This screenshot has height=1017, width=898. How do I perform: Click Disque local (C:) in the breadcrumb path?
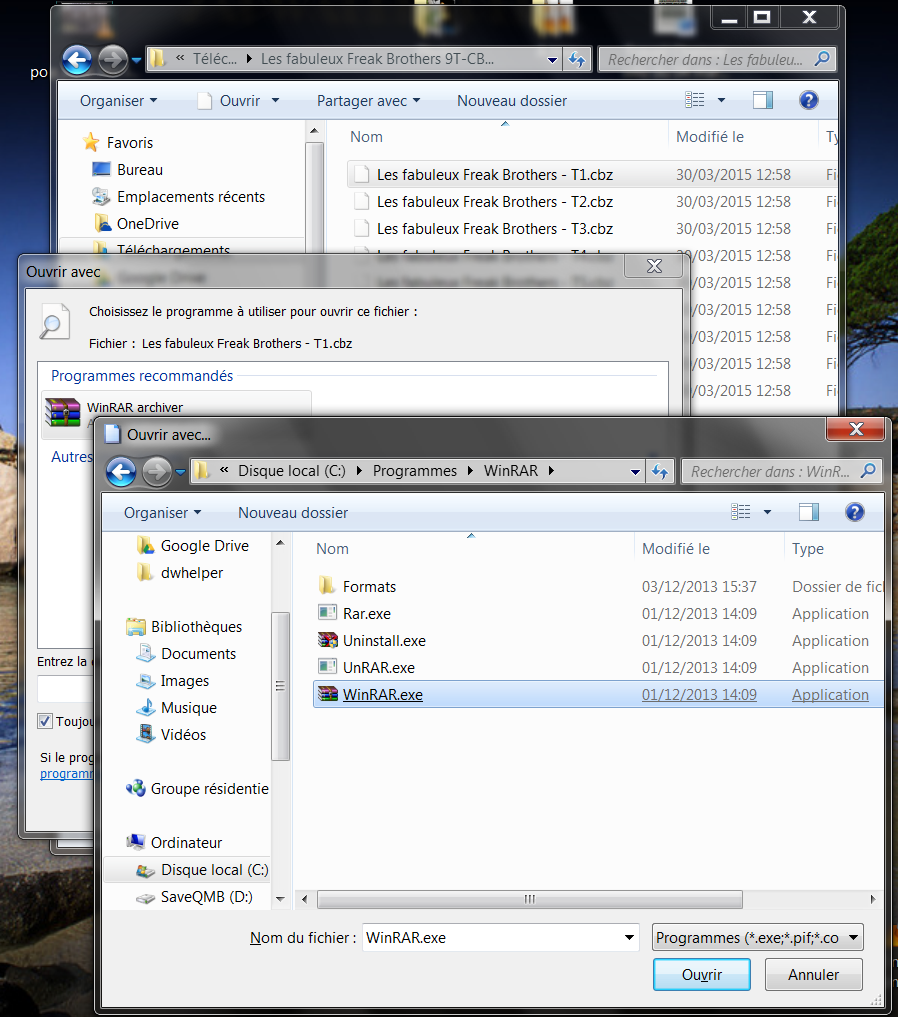[x=292, y=471]
